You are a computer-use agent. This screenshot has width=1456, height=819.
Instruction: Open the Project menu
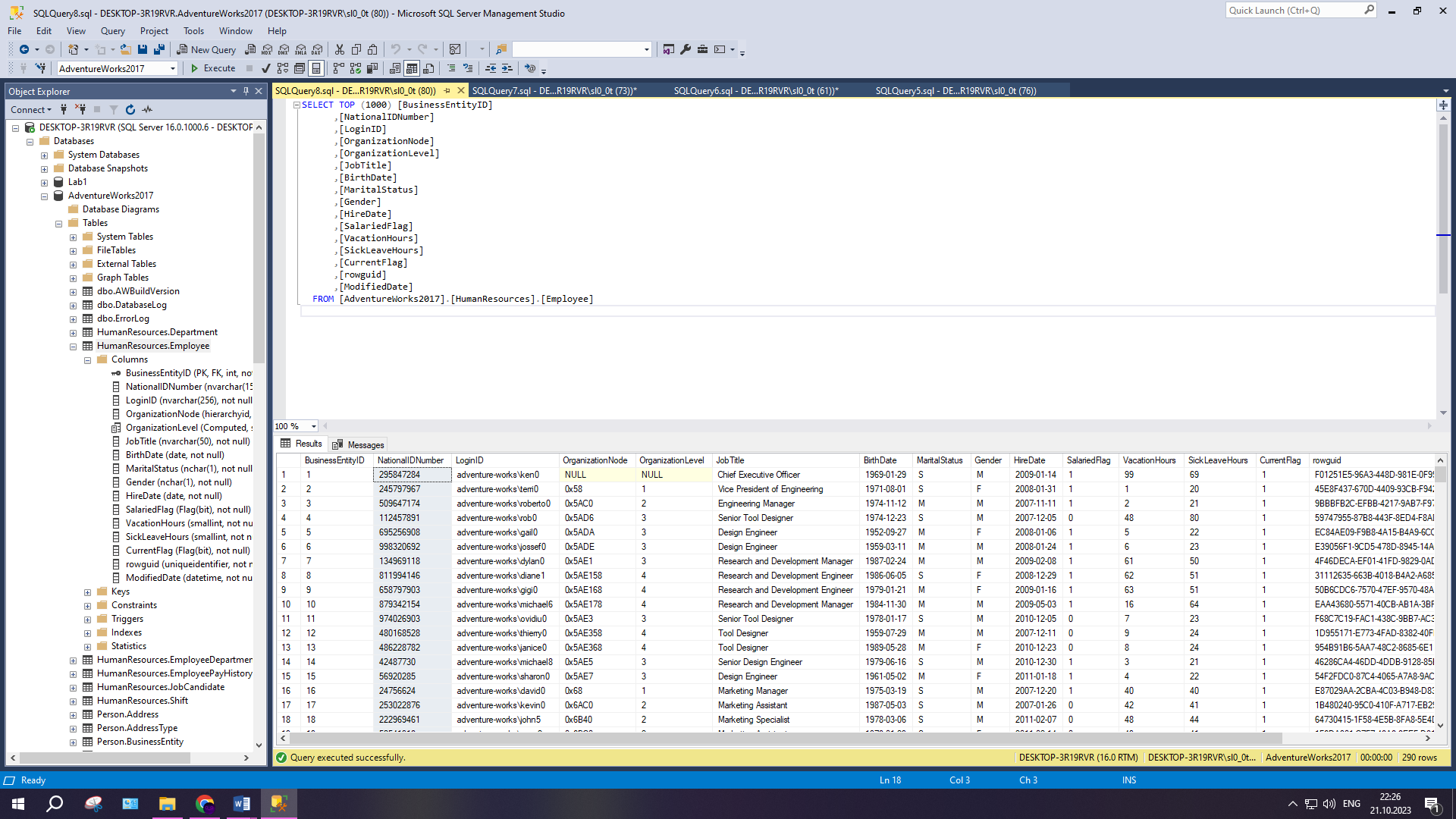point(154,31)
